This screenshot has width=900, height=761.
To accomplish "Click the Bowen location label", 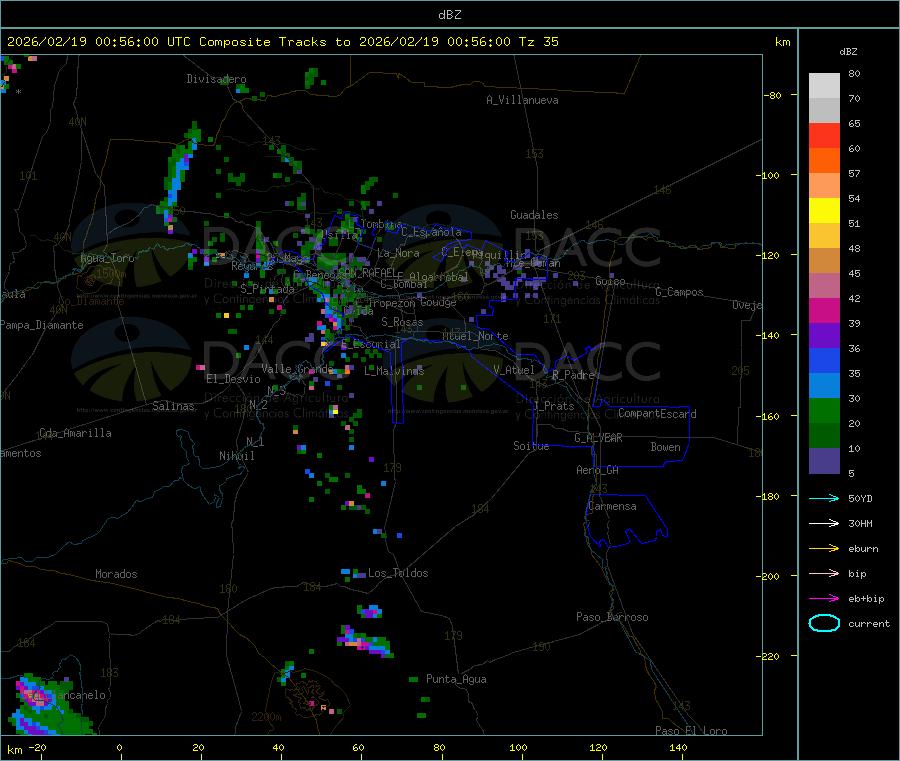I will click(x=665, y=447).
